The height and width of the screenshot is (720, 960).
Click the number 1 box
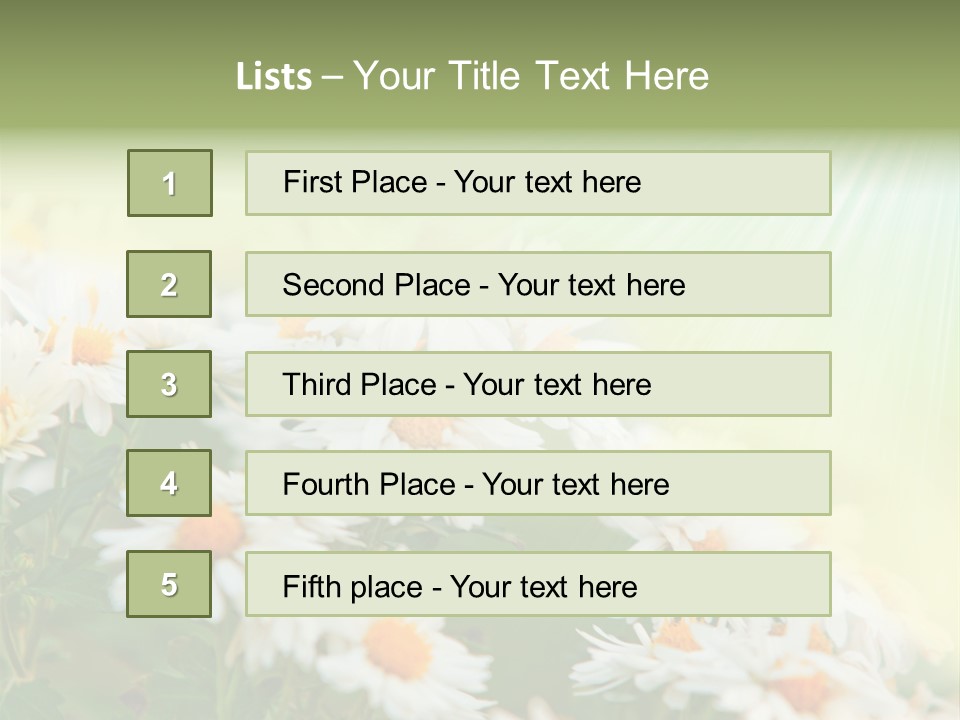[170, 183]
